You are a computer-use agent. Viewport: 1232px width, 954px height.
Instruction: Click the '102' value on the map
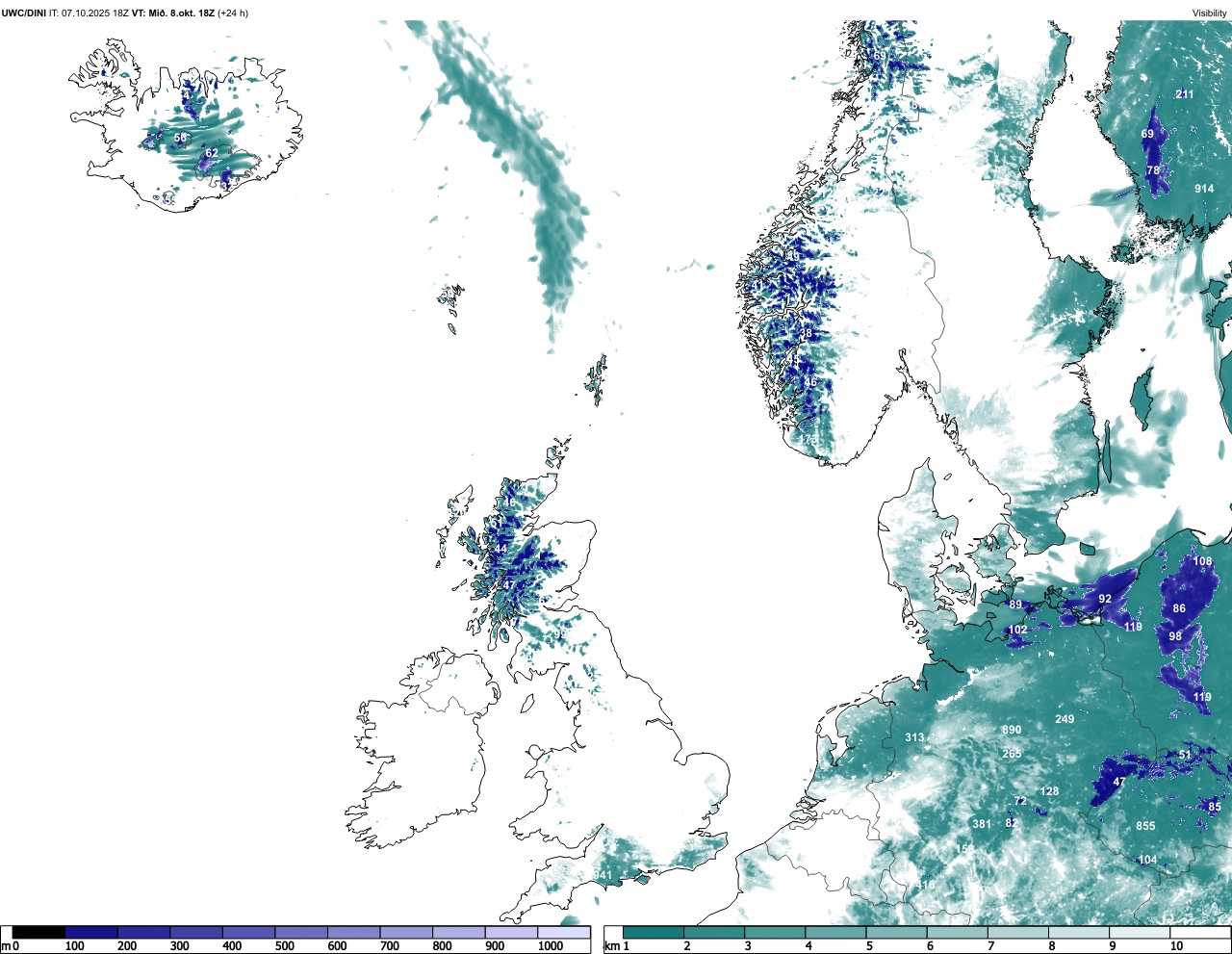tap(1017, 630)
